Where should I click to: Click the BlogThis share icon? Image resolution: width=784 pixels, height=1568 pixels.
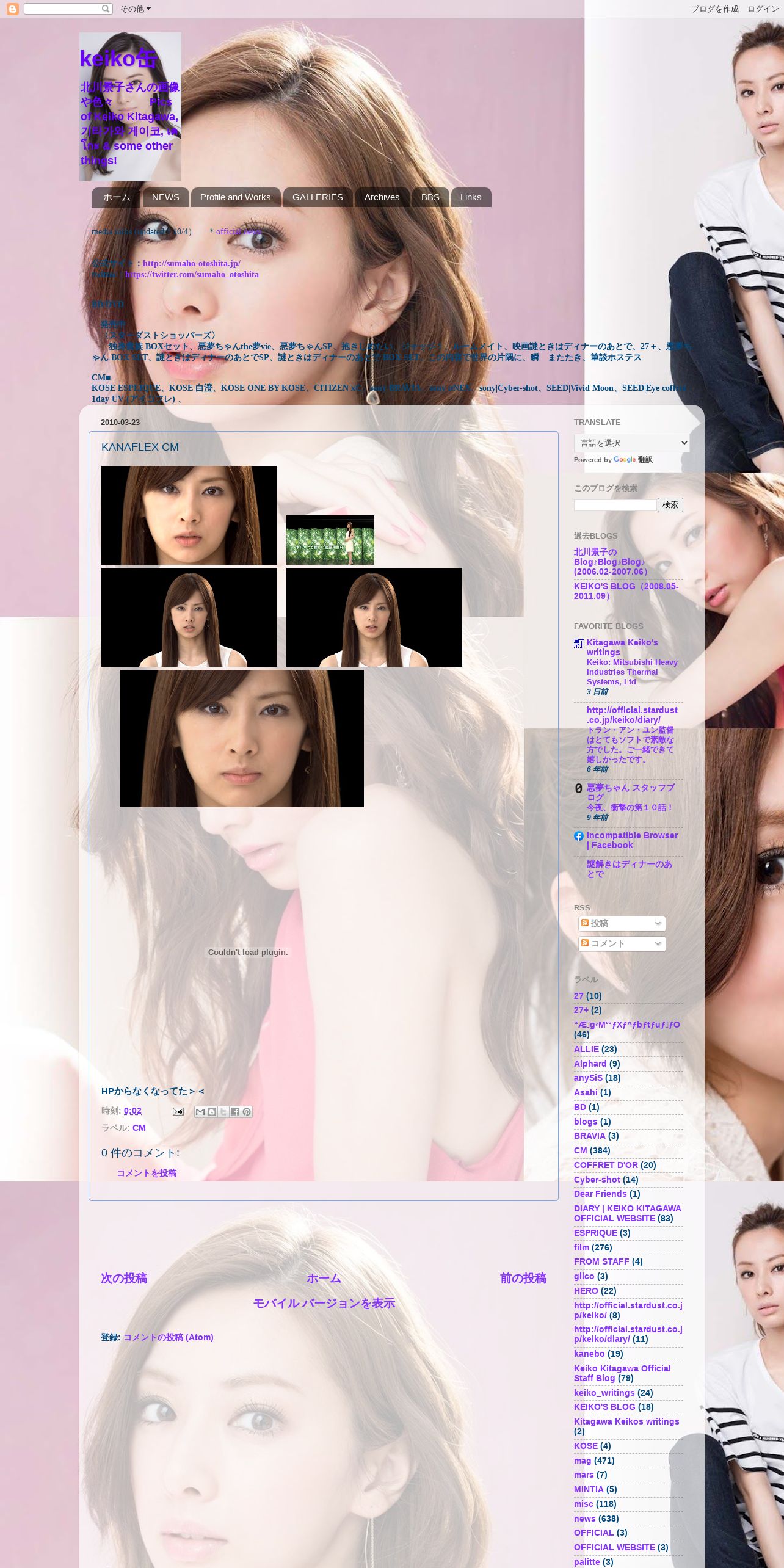point(212,1112)
